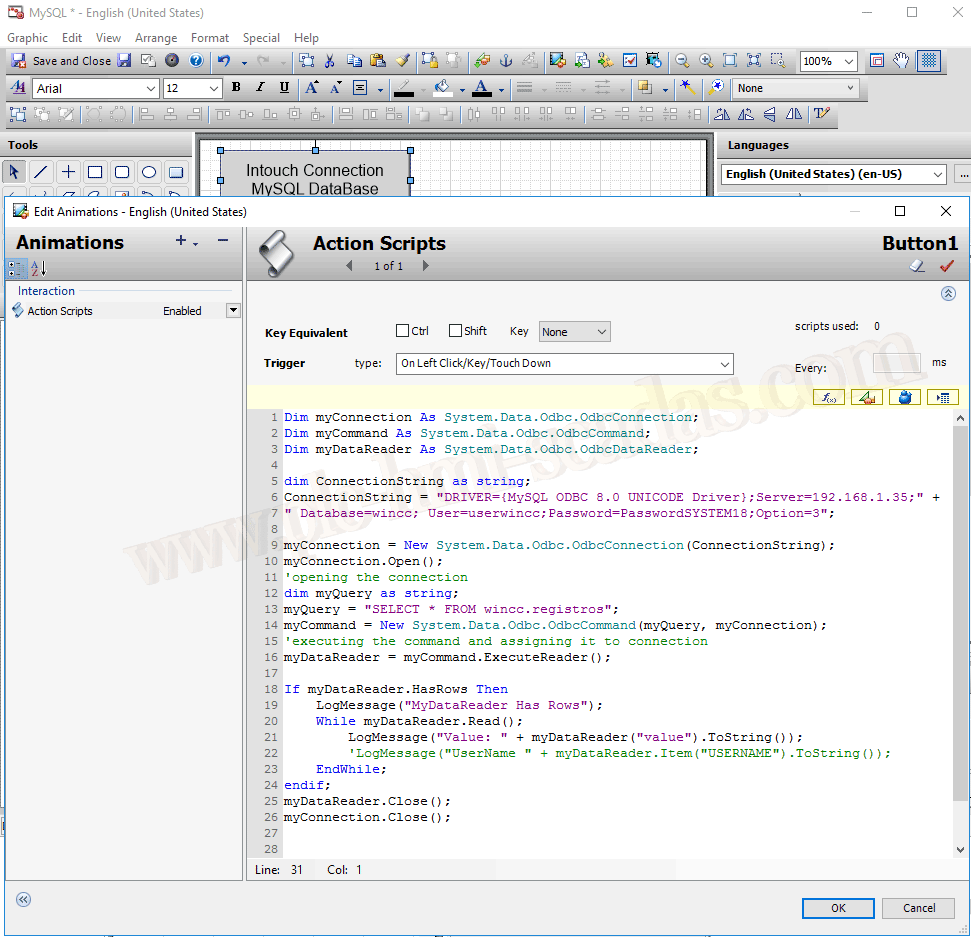
Task: Open the Trigger type dropdown
Action: pos(564,364)
